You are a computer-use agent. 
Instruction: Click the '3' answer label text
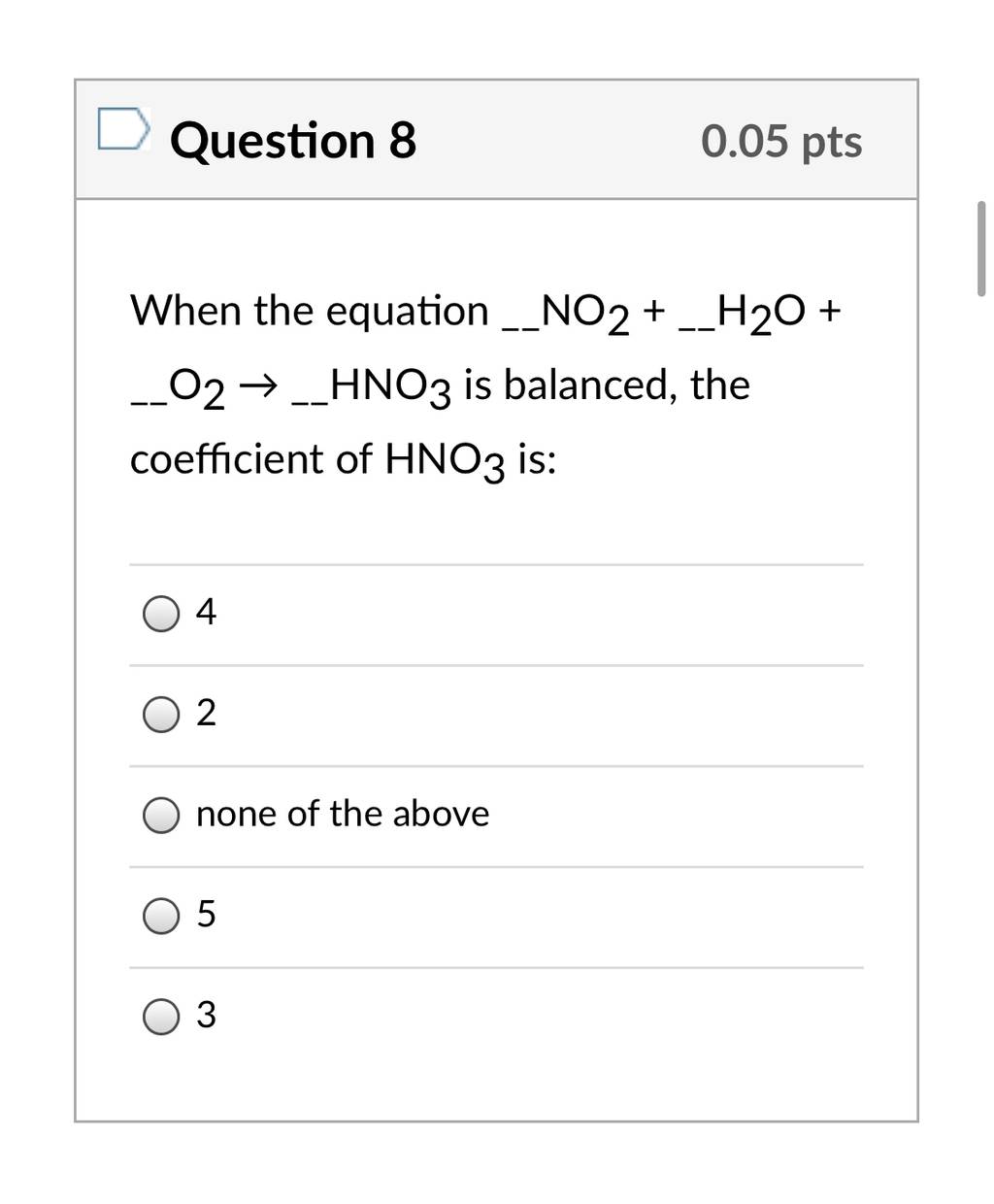tap(206, 1015)
